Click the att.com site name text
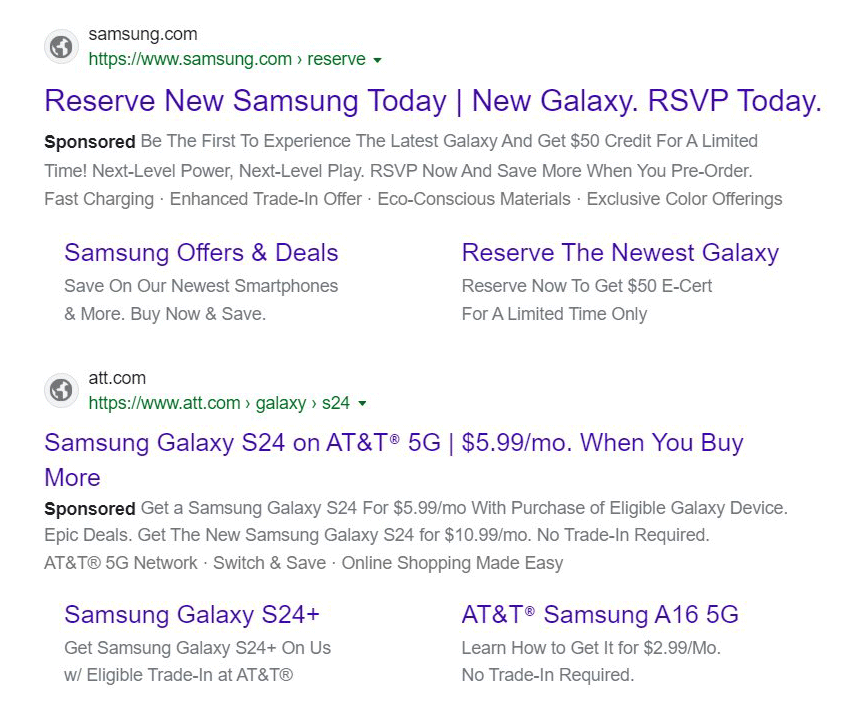The image size is (844, 710). coord(117,378)
